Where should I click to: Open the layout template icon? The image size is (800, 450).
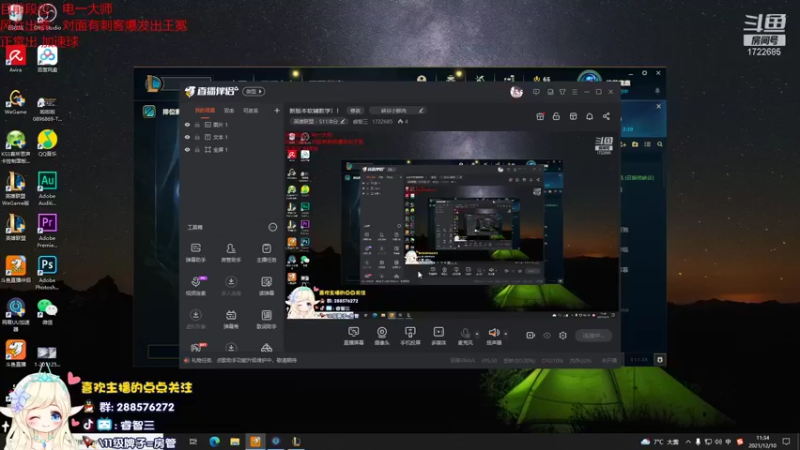(x=573, y=116)
